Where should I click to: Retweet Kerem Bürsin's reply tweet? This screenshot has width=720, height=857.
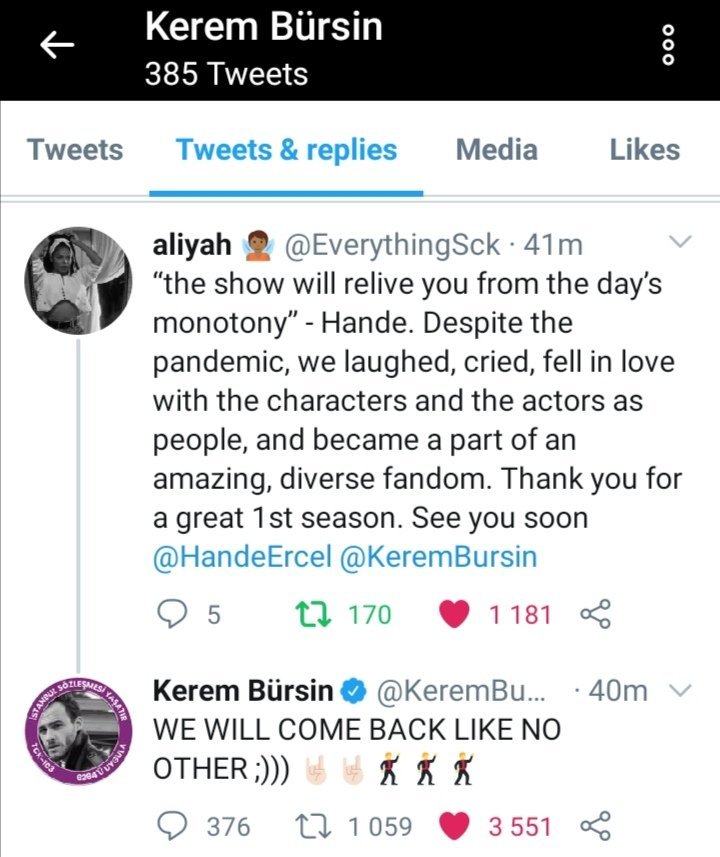click(324, 826)
